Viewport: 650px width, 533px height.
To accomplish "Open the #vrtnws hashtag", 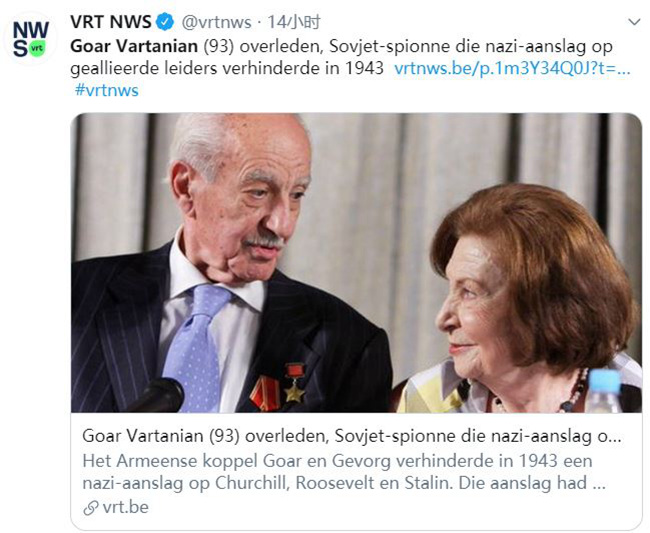I will click(107, 90).
